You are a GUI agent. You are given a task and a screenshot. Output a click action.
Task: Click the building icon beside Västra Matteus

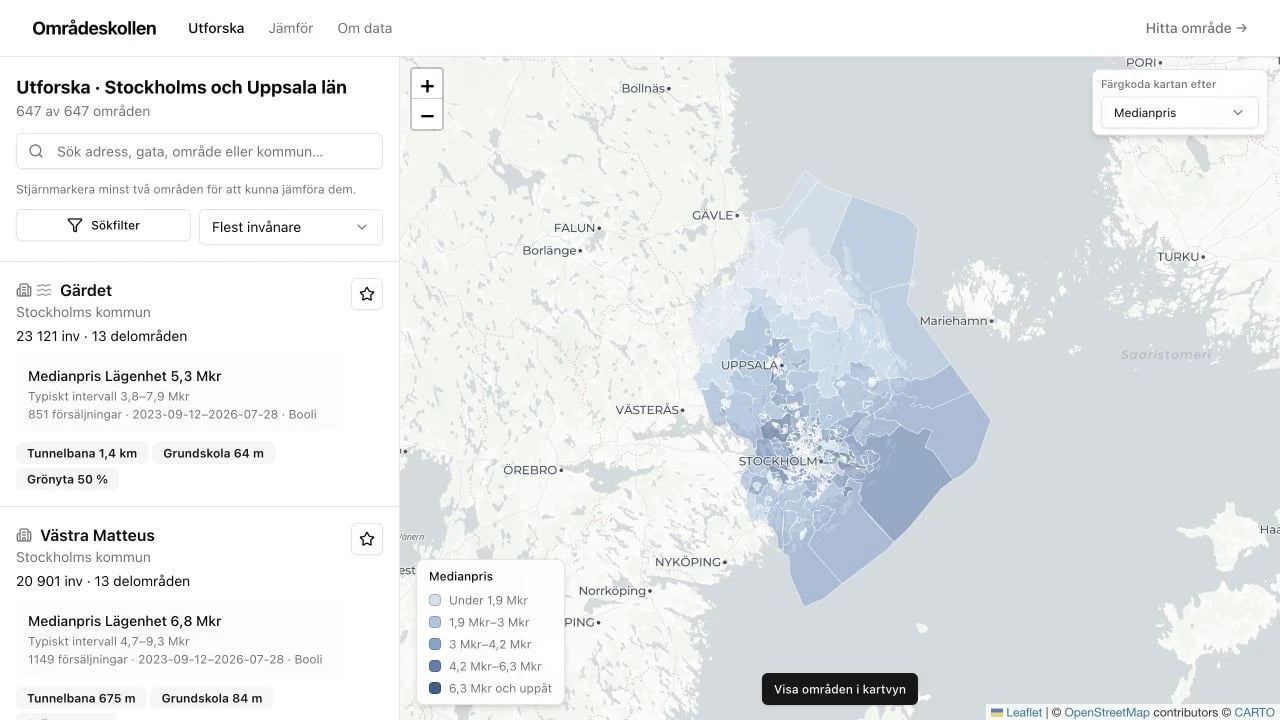pos(24,536)
